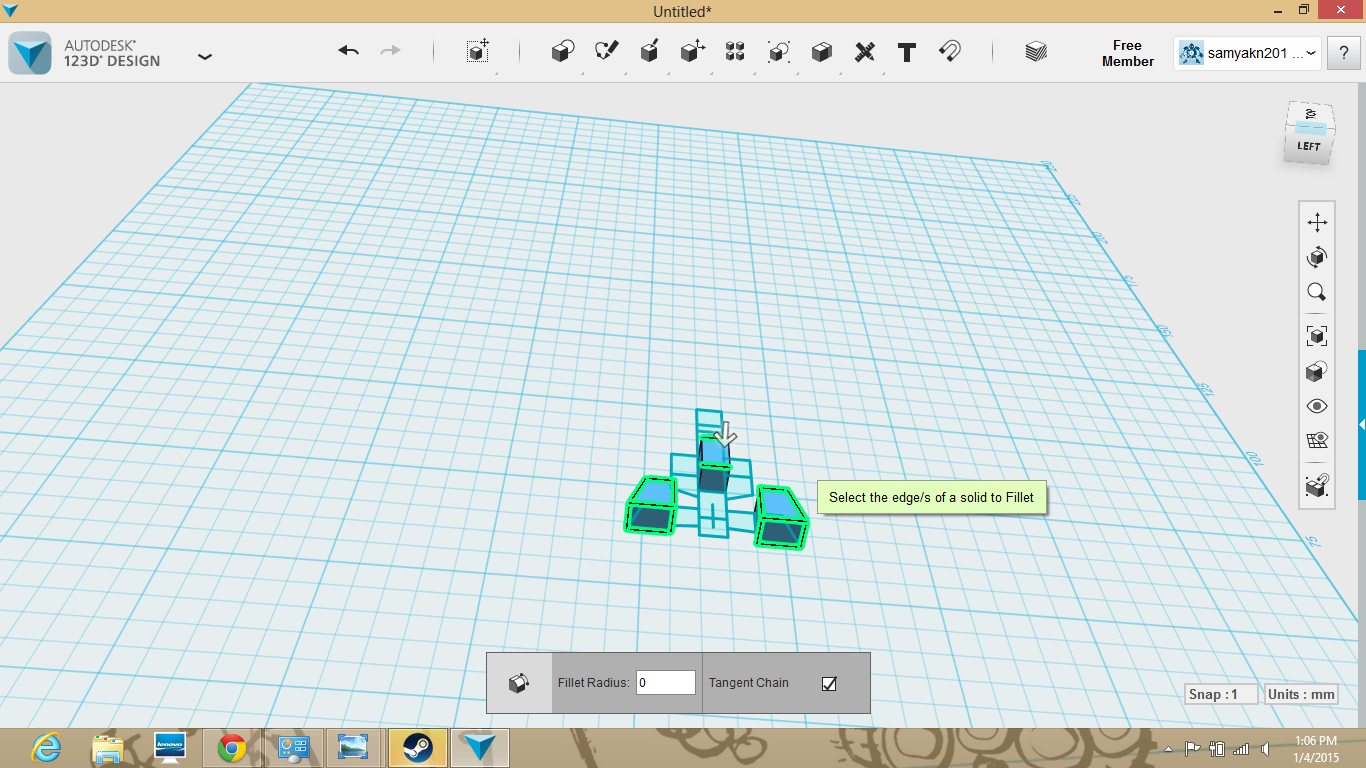Image resolution: width=1366 pixels, height=768 pixels.
Task: Select the Zoom magnifier in the sidebar
Action: pos(1317,291)
